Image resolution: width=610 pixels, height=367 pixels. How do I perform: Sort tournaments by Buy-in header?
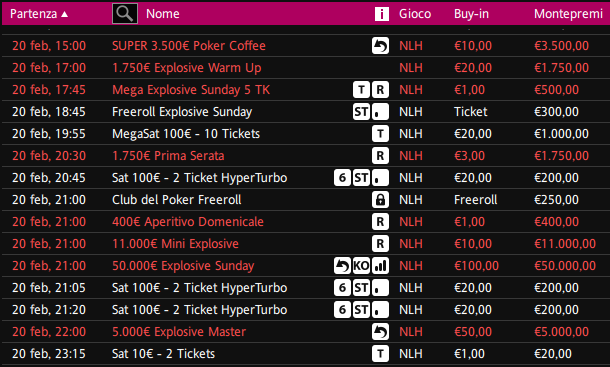[x=471, y=14]
